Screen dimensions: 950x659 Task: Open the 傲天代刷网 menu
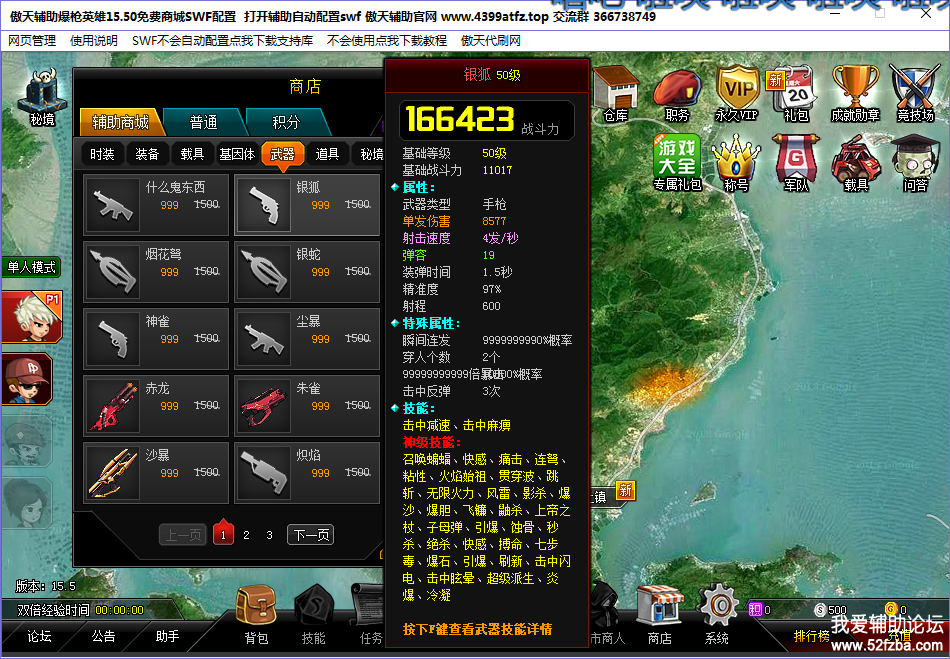[491, 41]
